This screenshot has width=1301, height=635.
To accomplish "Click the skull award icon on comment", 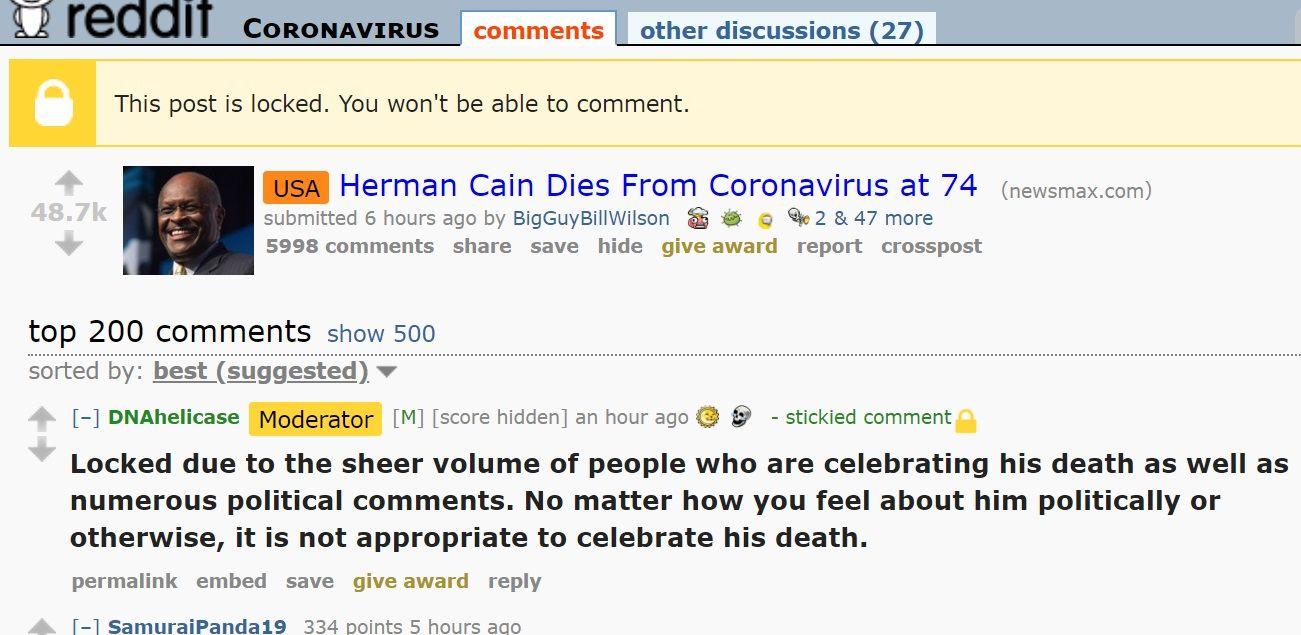I will coord(740,417).
